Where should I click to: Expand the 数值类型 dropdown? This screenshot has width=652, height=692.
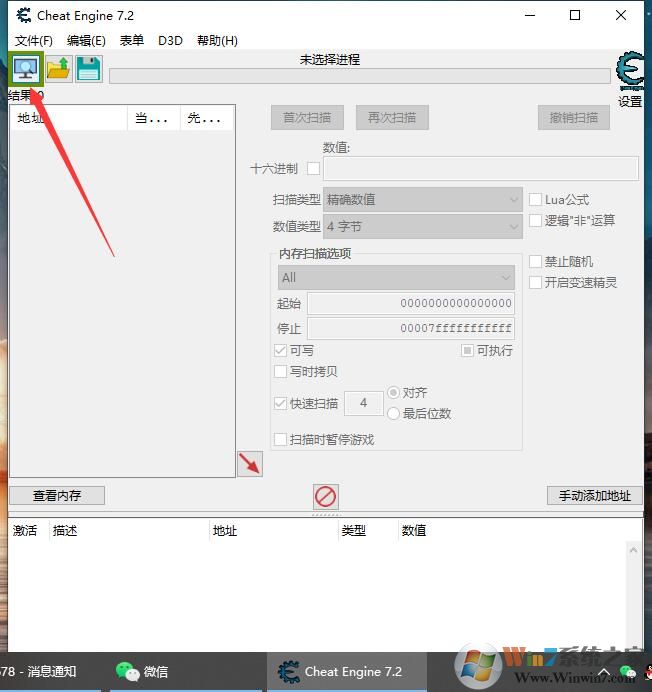tap(422, 227)
